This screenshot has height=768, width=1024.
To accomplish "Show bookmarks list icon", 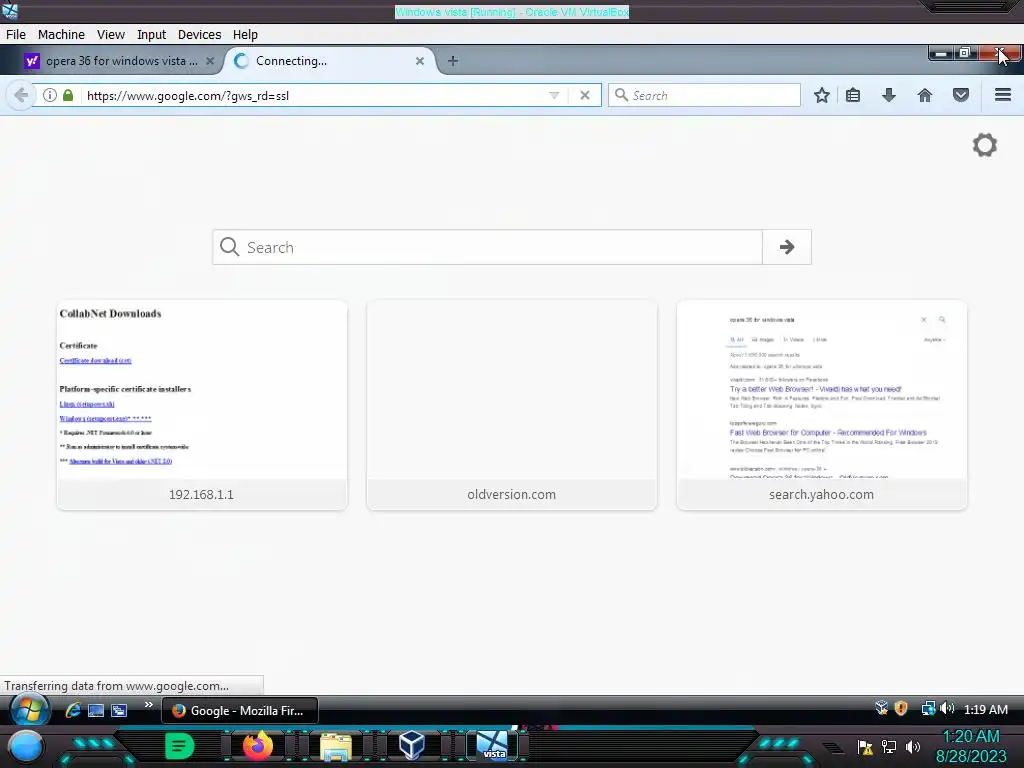I will [x=853, y=95].
